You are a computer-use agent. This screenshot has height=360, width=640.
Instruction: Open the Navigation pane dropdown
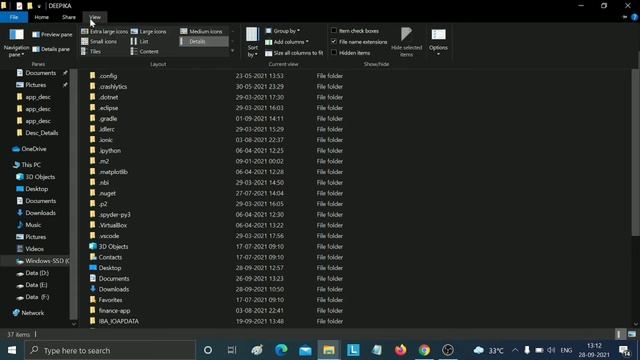[16, 43]
